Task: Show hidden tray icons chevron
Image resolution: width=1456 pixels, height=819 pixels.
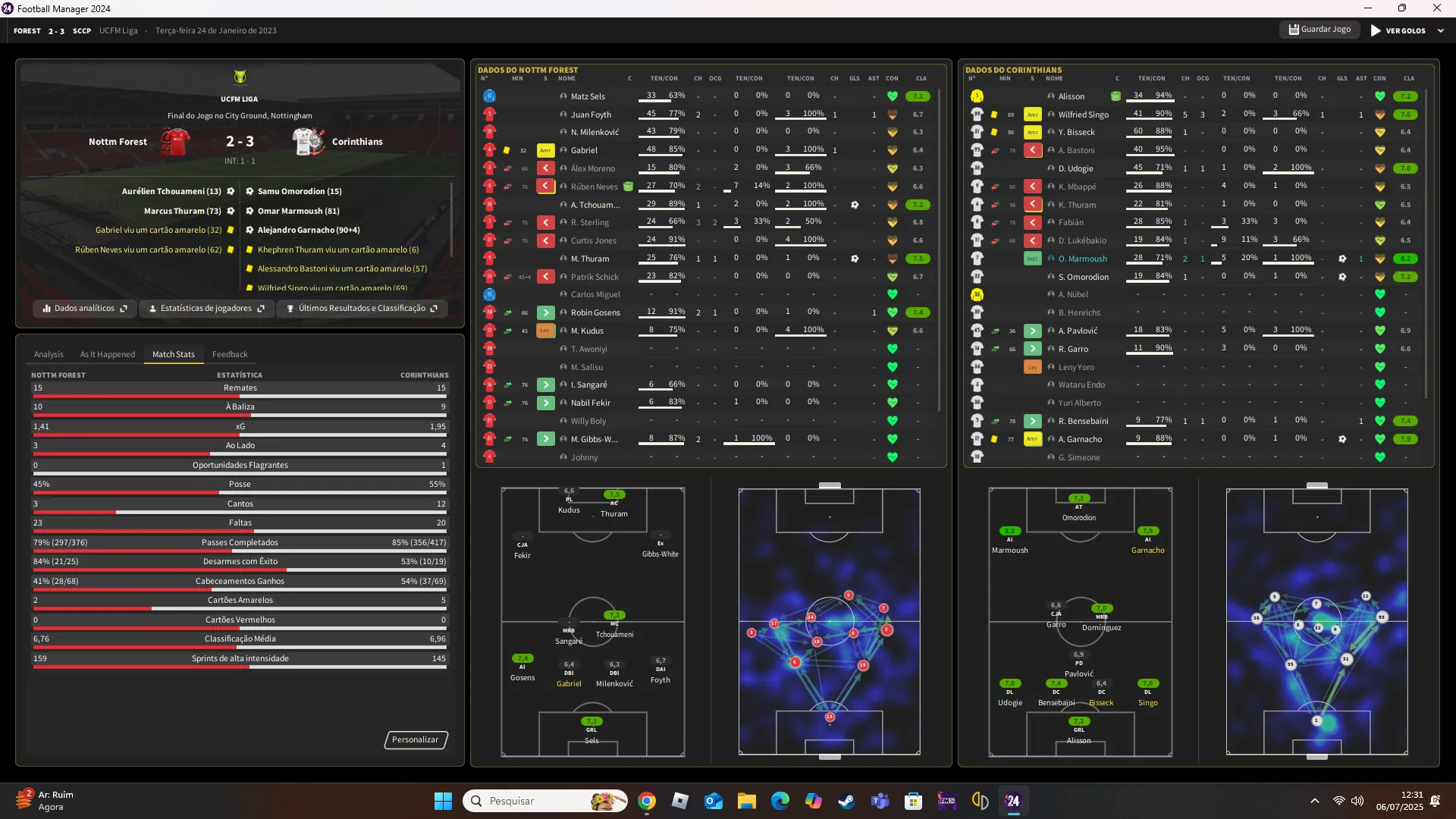Action: (x=1315, y=801)
